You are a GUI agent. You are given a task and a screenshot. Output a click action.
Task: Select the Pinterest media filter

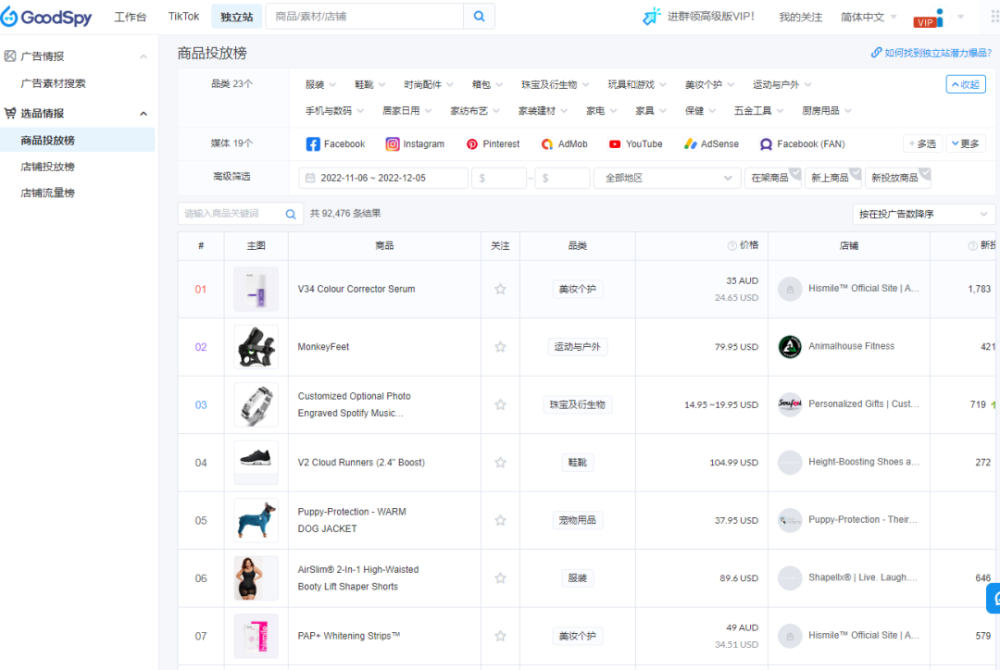pyautogui.click(x=493, y=144)
